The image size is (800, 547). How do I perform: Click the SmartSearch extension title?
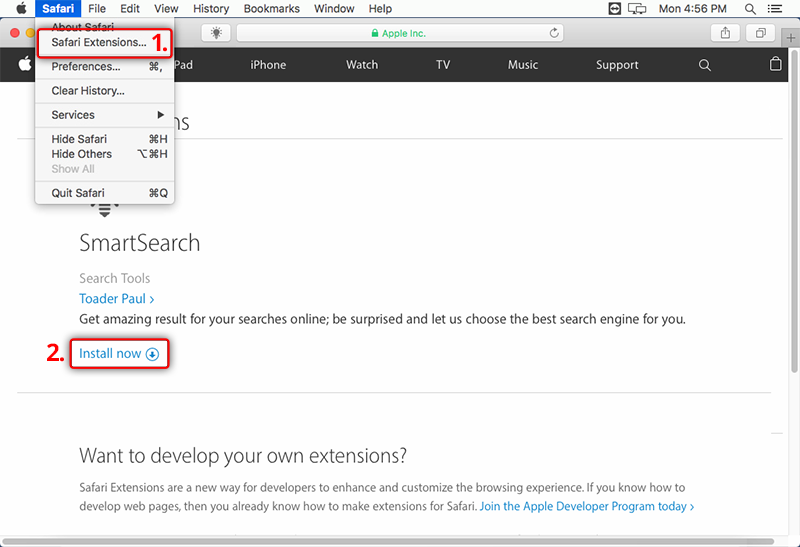(x=139, y=243)
